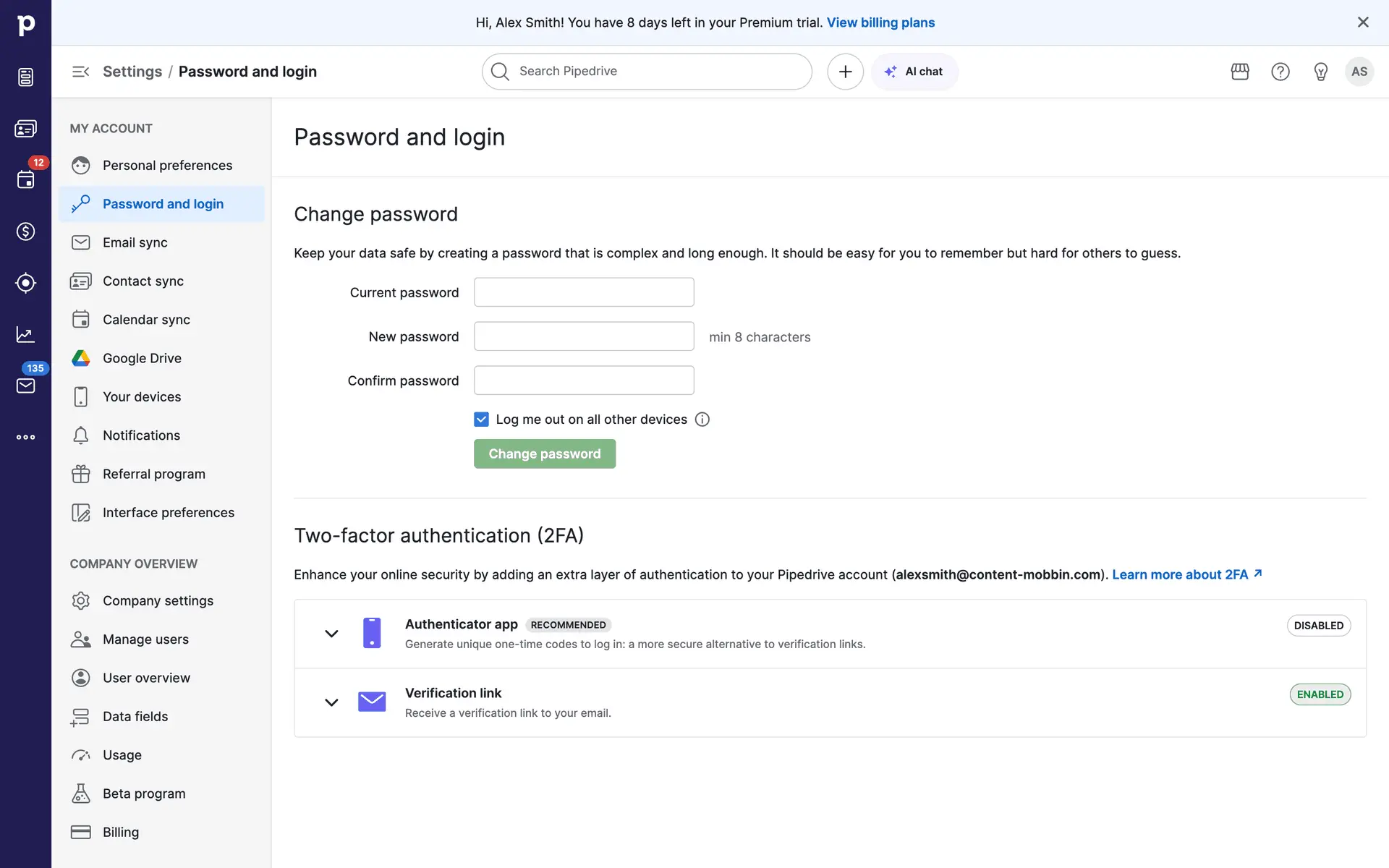Screen dimensions: 1389x868
Task: Go to Email sync settings
Action: click(x=135, y=242)
